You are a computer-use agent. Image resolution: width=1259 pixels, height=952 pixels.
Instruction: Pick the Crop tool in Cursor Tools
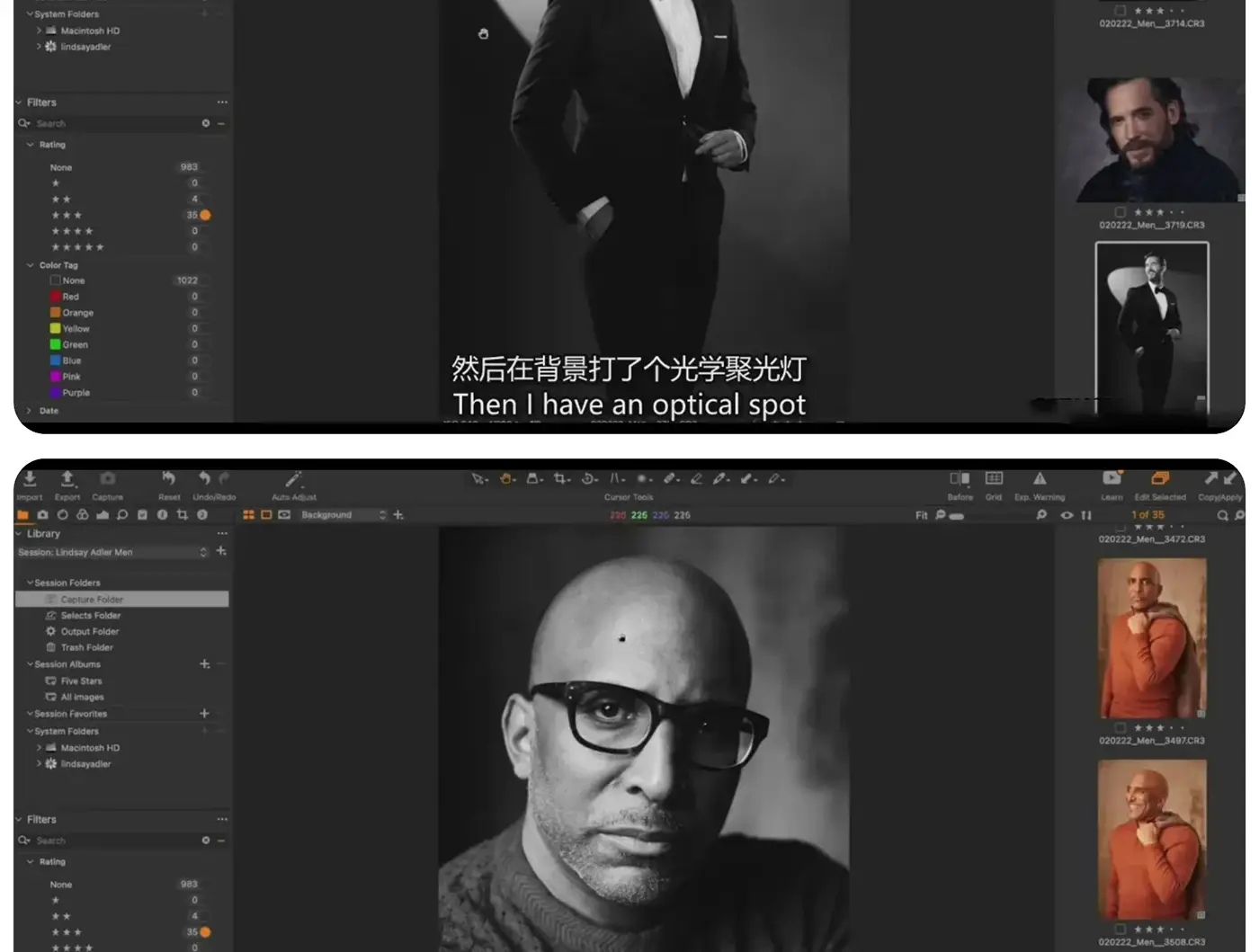561,479
